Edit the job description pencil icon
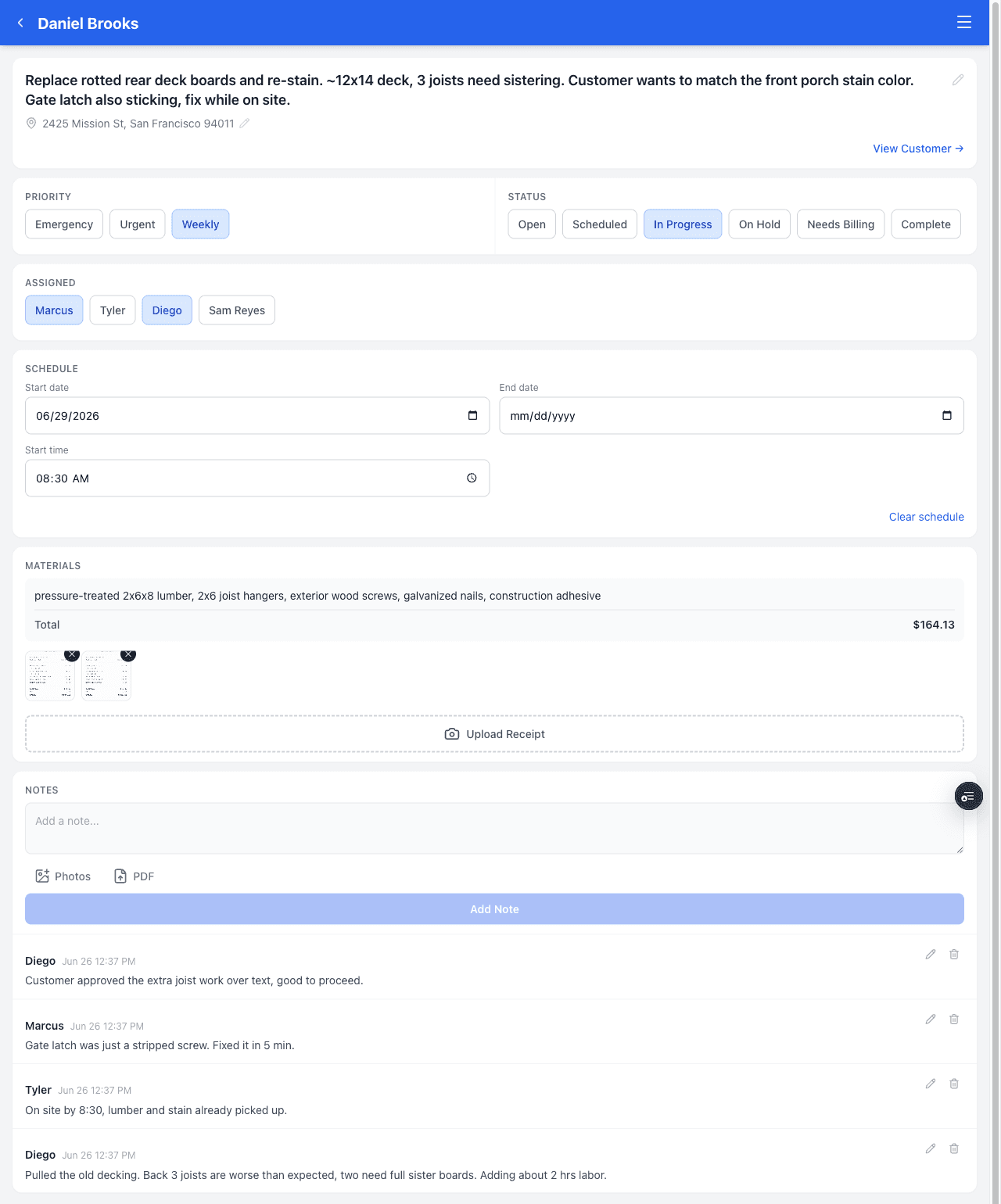This screenshot has width=1001, height=1204. click(958, 80)
